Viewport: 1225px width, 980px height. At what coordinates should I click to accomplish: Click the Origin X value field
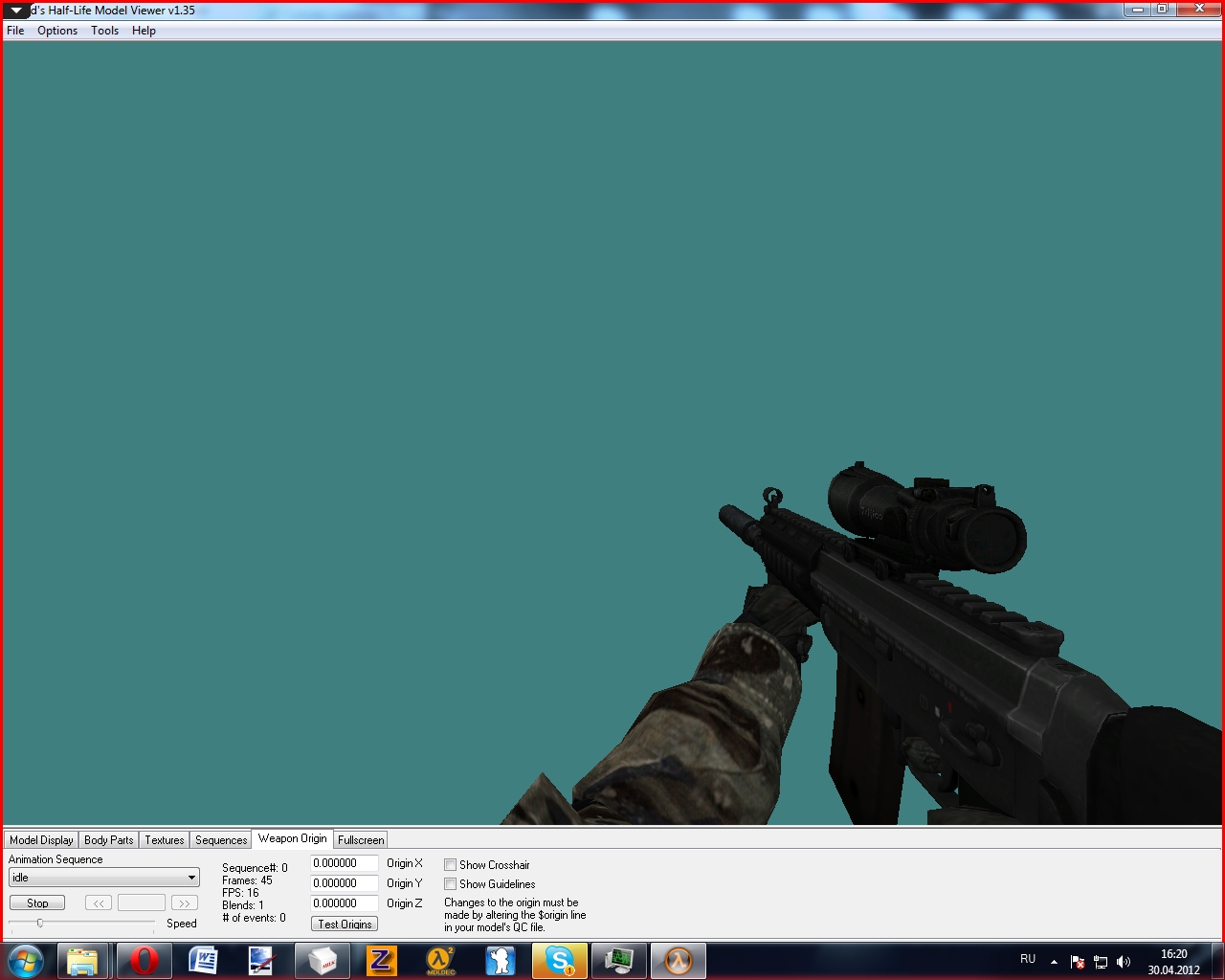(x=345, y=863)
